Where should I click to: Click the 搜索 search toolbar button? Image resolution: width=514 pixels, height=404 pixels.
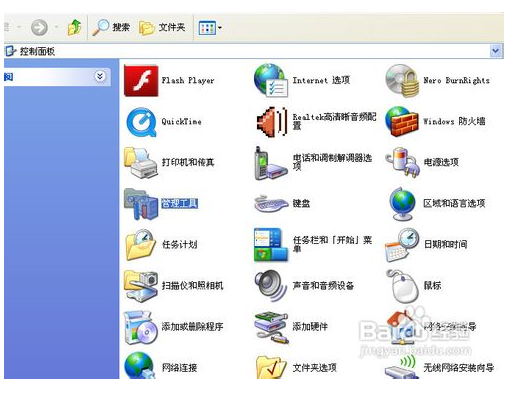click(x=111, y=27)
